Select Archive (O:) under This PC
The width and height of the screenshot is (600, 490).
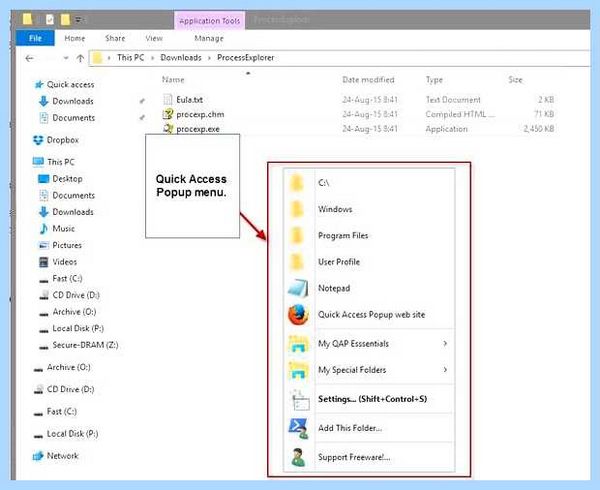pos(74,312)
